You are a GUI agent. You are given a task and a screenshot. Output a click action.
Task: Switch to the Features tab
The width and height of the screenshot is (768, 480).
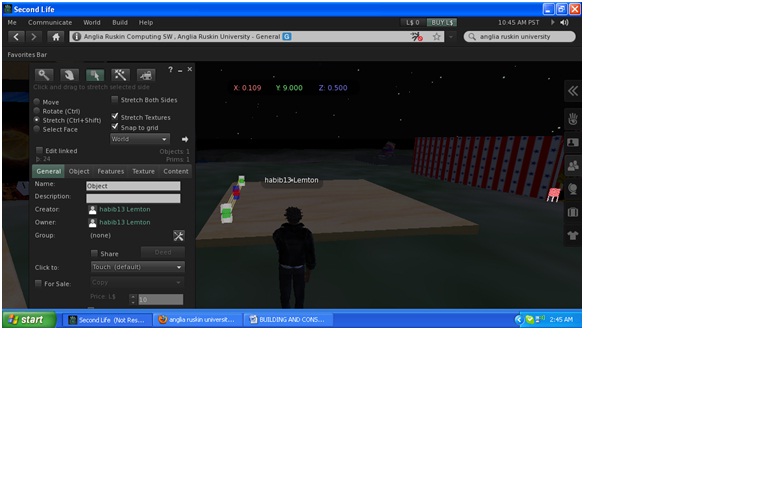pyautogui.click(x=111, y=171)
